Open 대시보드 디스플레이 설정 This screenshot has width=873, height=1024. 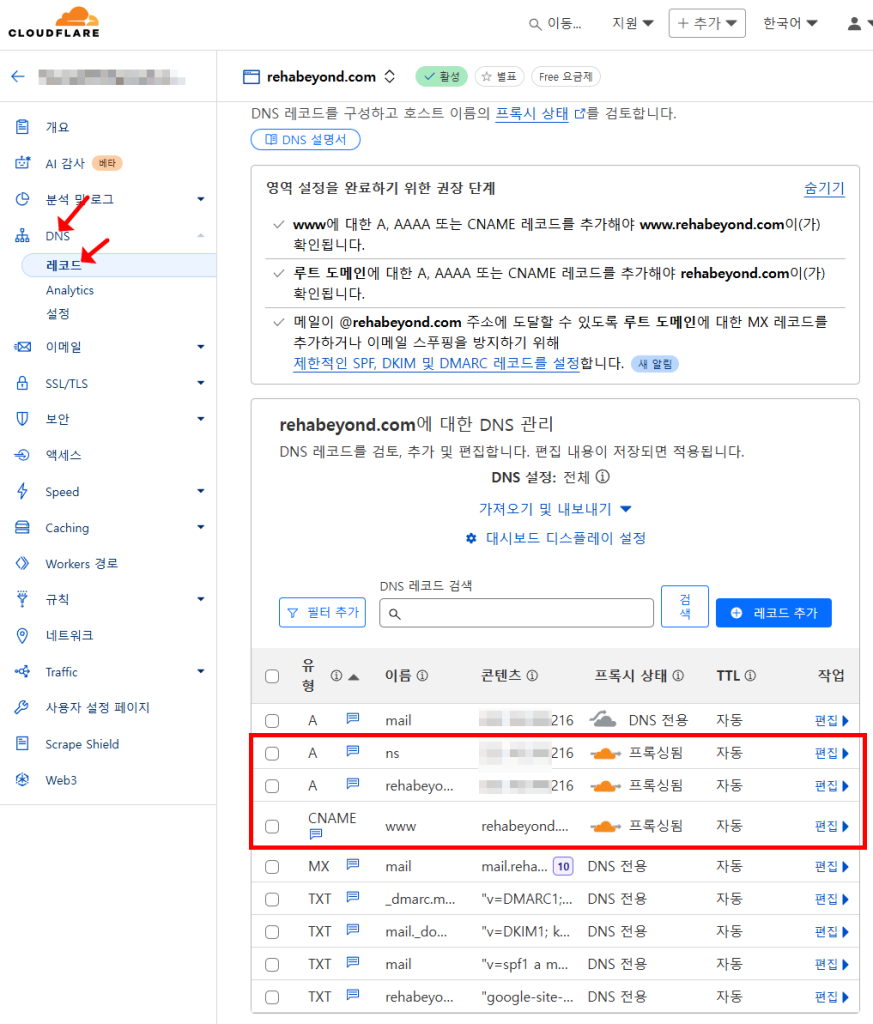556,538
